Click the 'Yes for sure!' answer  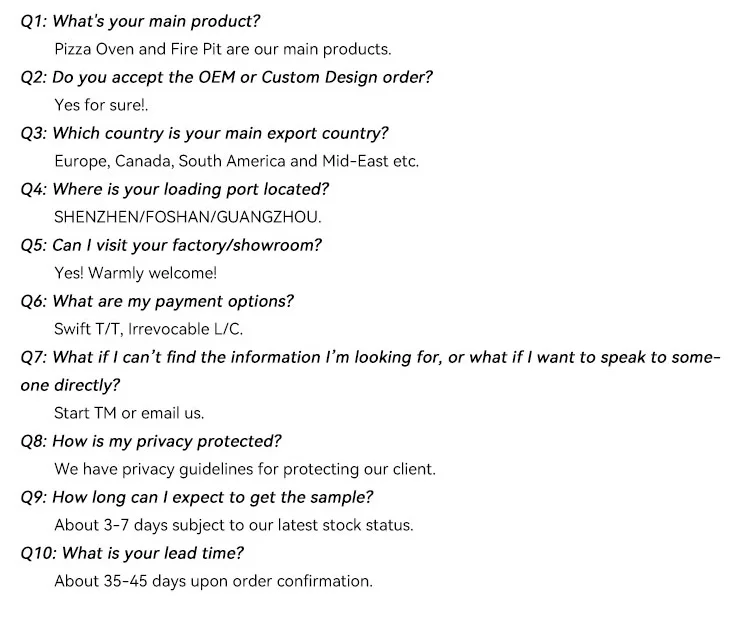(x=101, y=105)
